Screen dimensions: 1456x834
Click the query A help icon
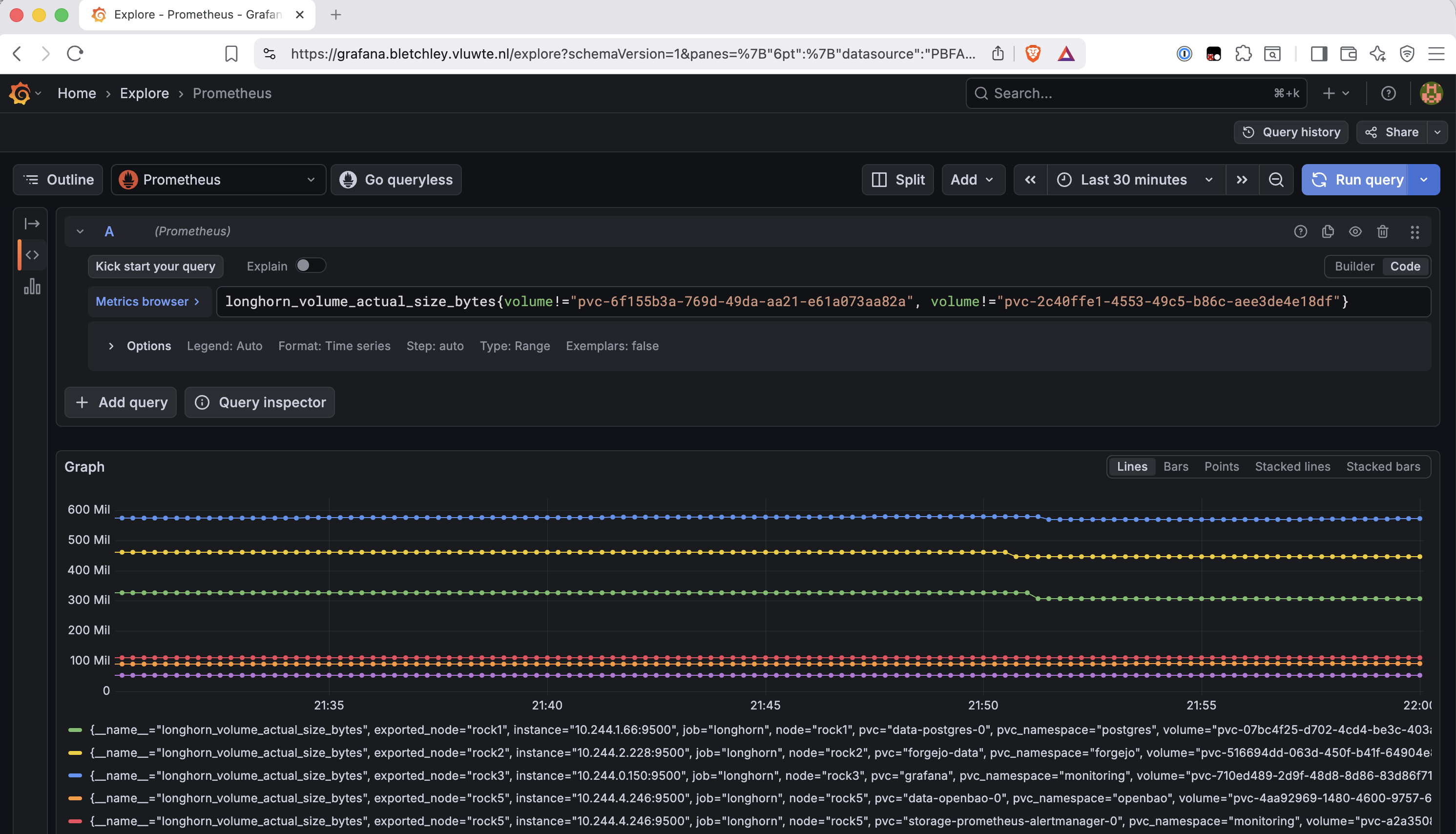(1300, 231)
